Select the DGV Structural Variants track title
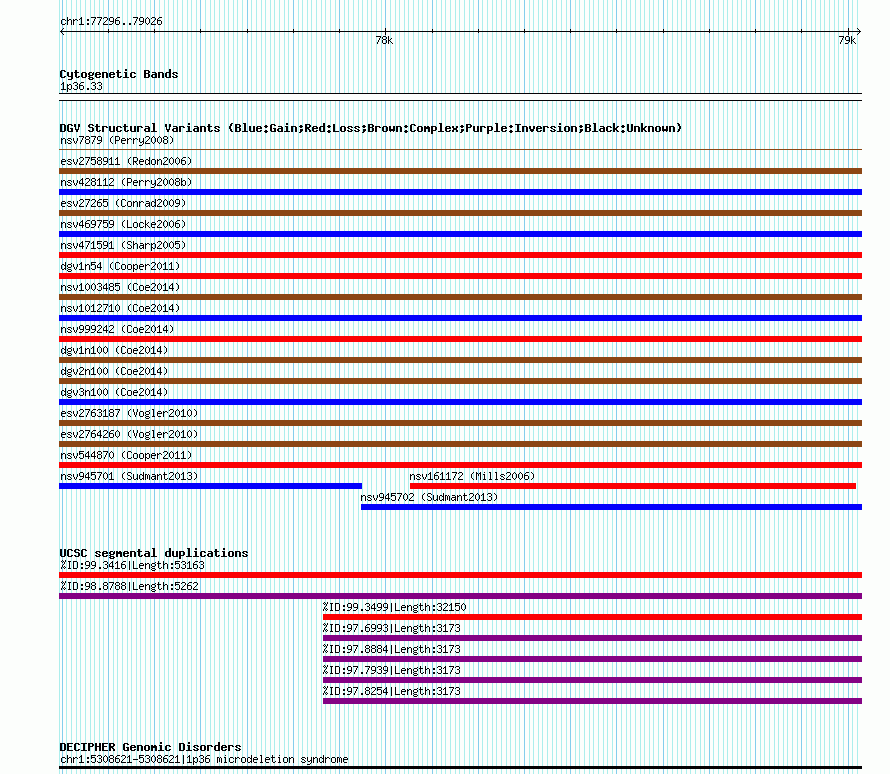Image resolution: width=890 pixels, height=774 pixels. point(371,128)
